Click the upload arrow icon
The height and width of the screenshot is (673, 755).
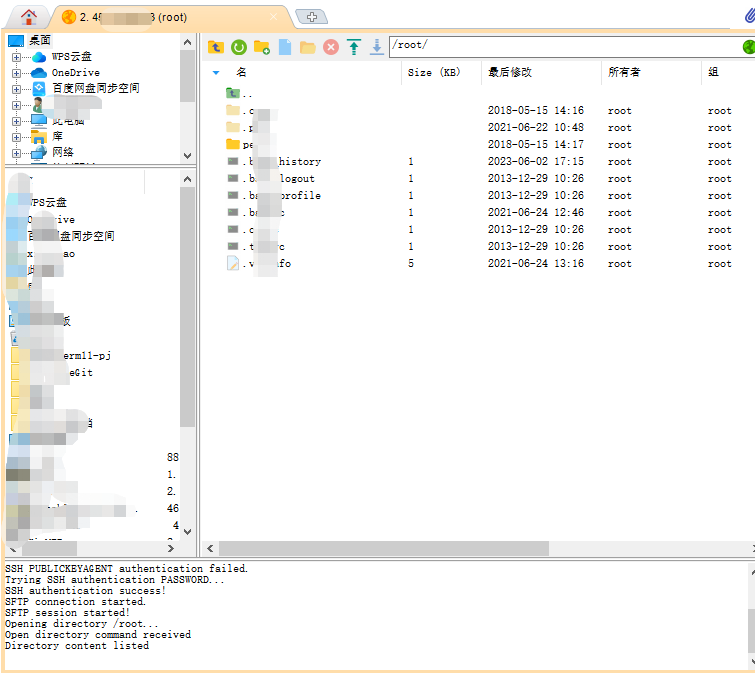(x=354, y=47)
